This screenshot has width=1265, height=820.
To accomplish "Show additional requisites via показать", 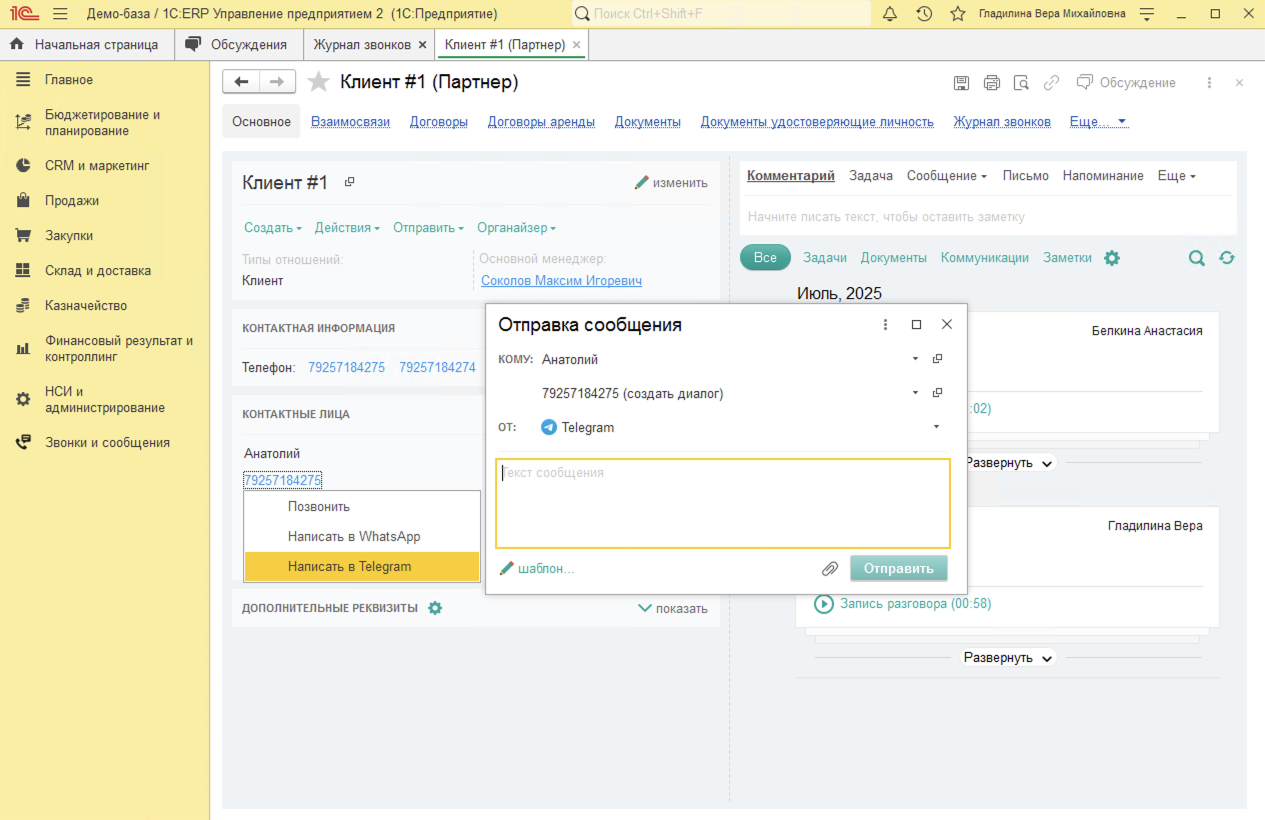I will point(672,608).
